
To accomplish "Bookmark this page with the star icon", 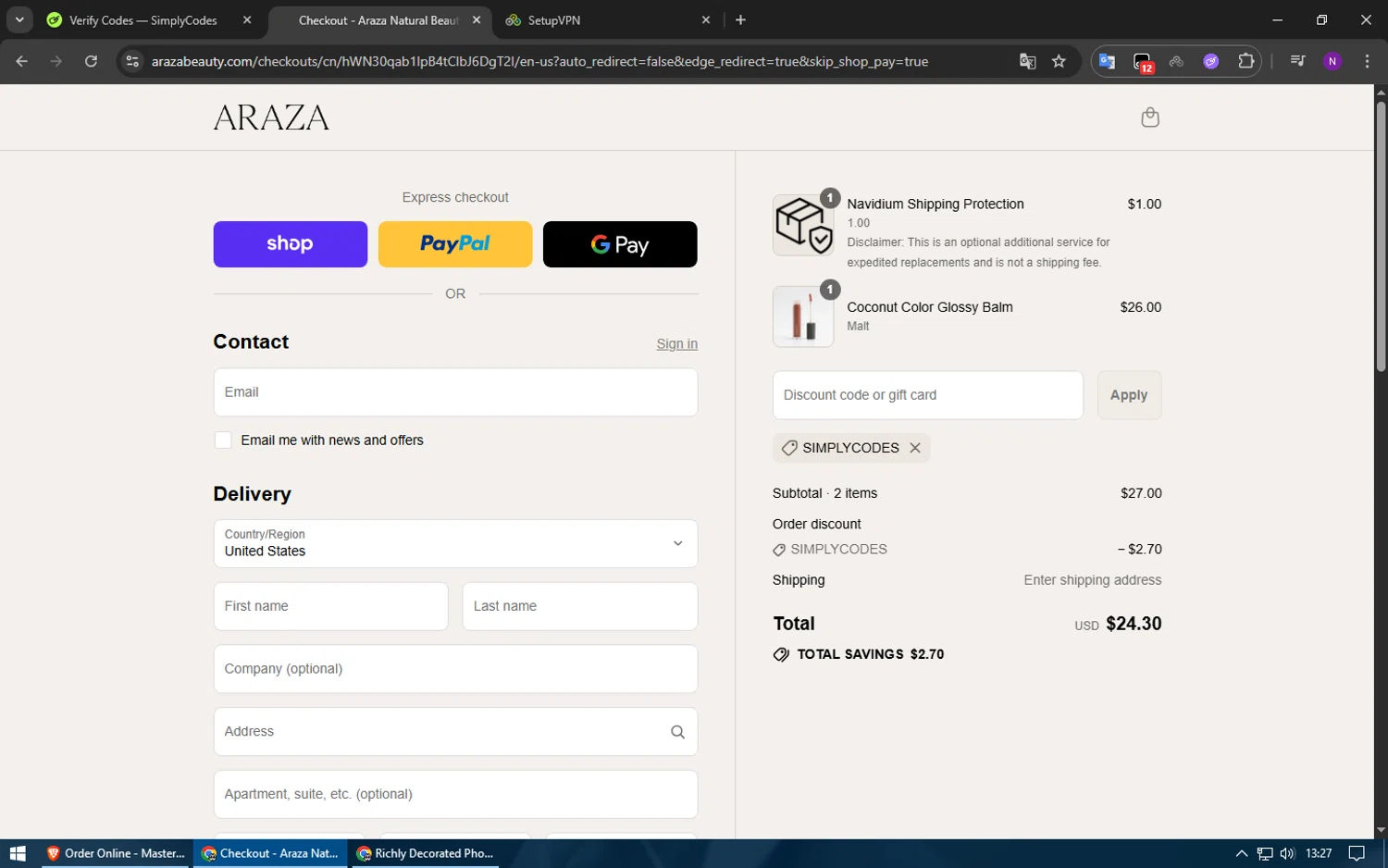I will 1059,61.
